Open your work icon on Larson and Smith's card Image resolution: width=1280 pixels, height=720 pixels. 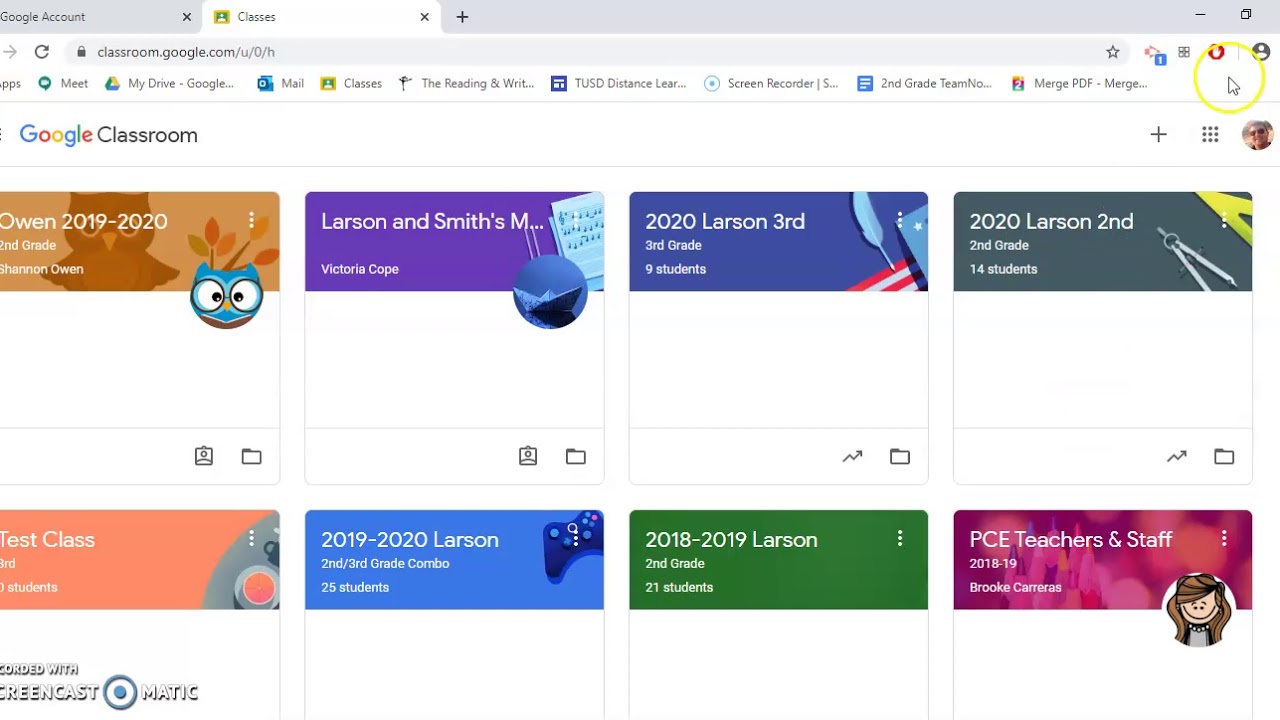(x=528, y=456)
